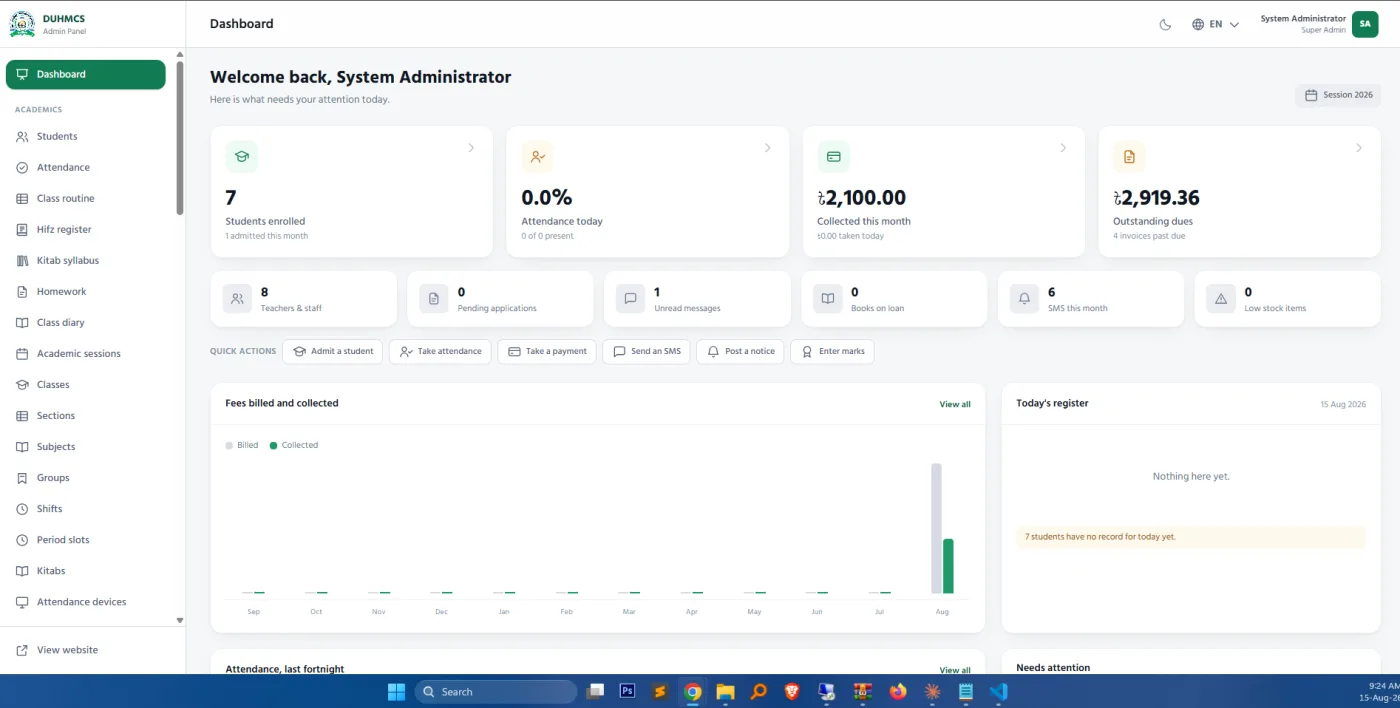Launch Firefox from the taskbar
This screenshot has height=708, width=1400.
coord(897,691)
